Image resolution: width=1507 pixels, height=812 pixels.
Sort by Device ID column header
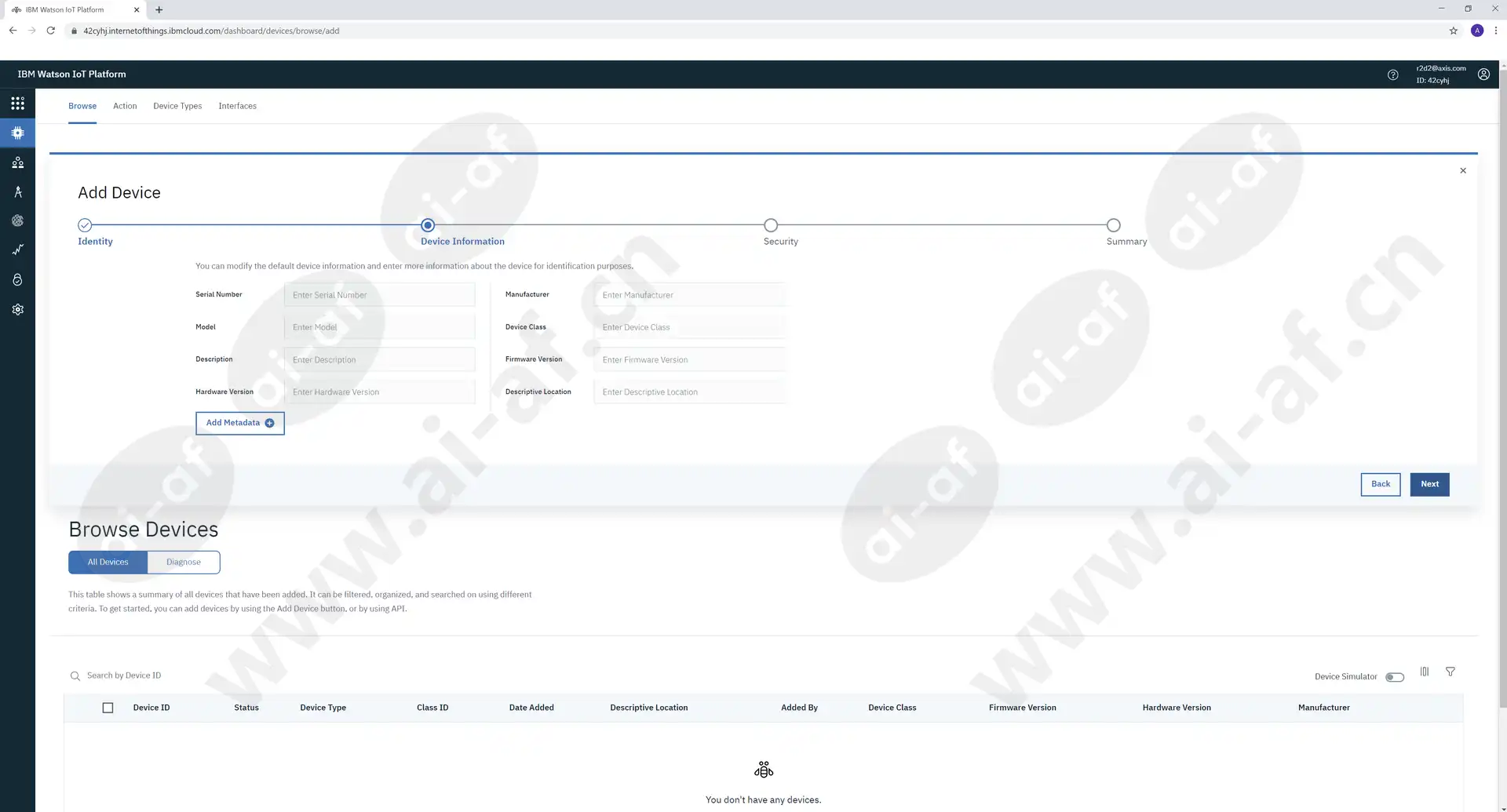(x=151, y=708)
